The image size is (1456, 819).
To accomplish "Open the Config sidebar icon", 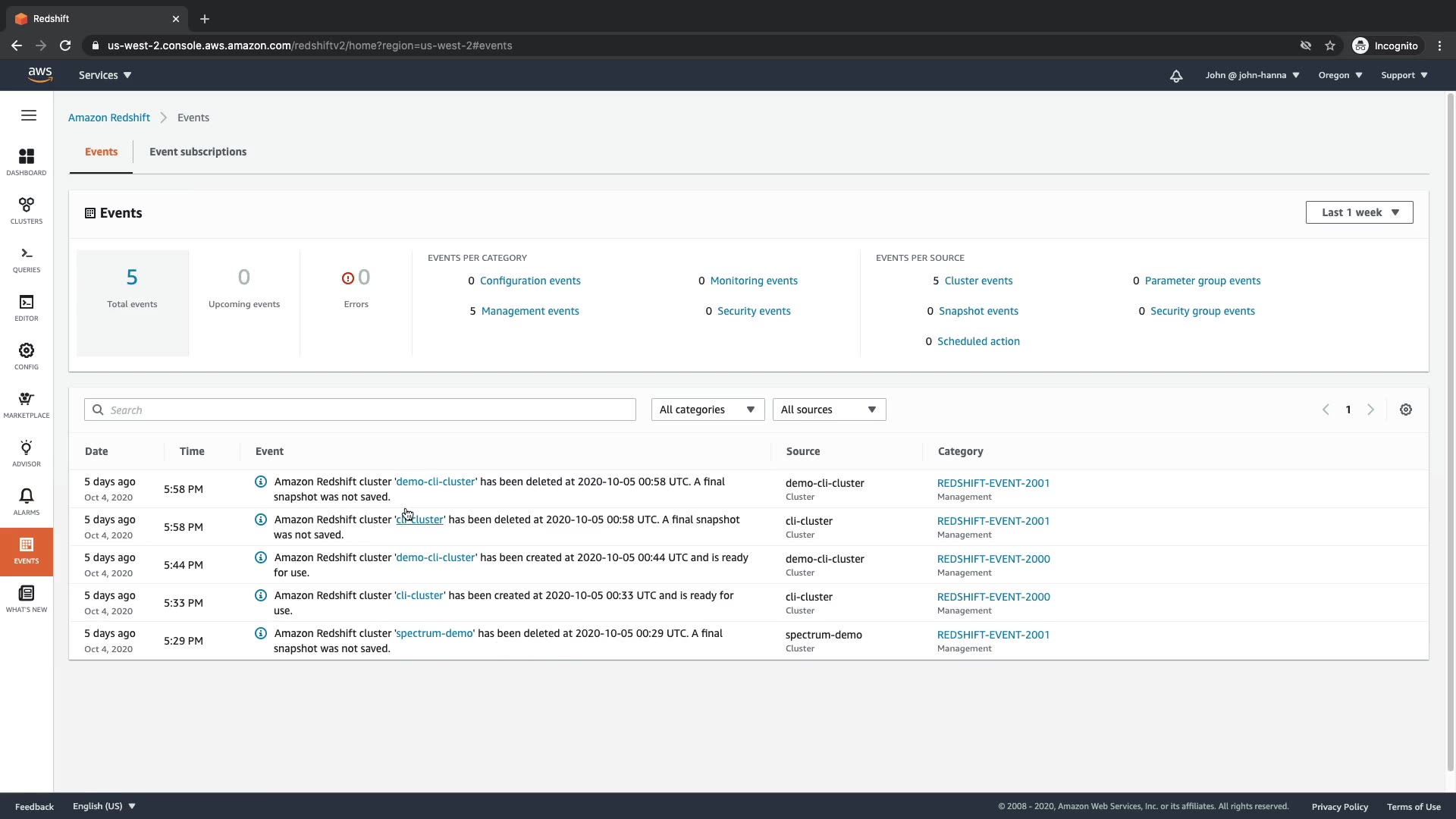I will coord(27,356).
